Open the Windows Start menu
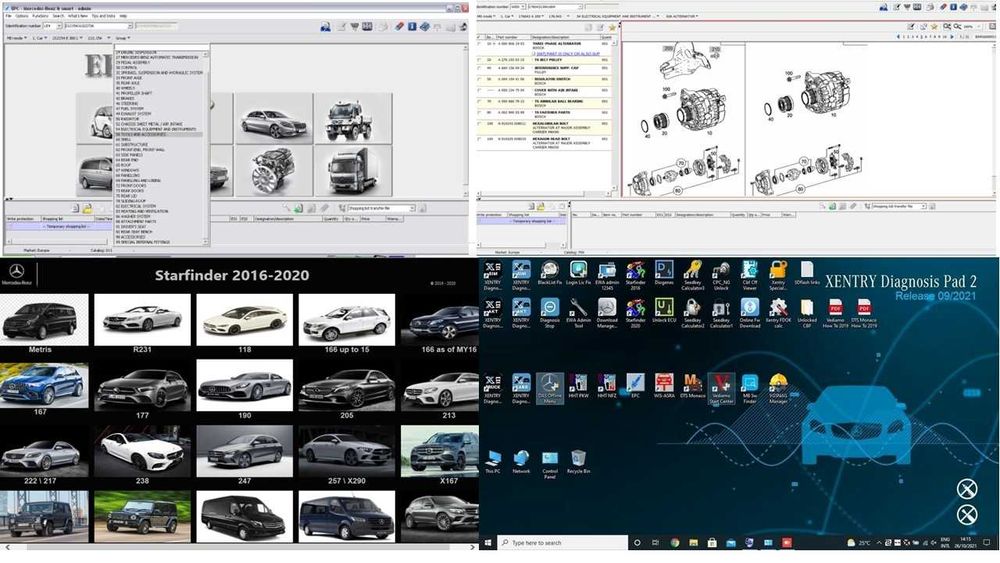The width and height of the screenshot is (1000, 563). click(488, 543)
